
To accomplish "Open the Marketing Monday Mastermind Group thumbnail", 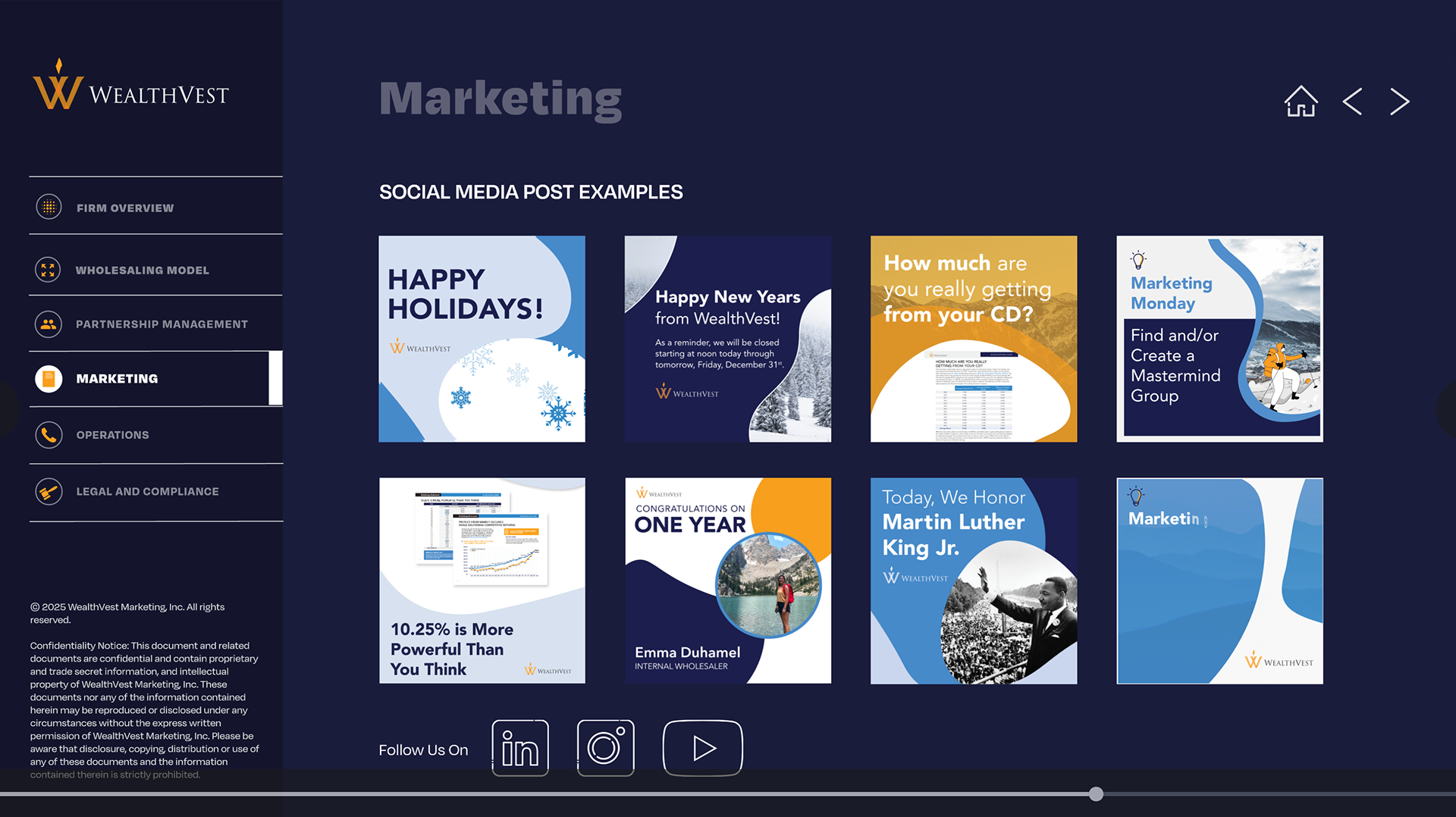I will pyautogui.click(x=1219, y=339).
